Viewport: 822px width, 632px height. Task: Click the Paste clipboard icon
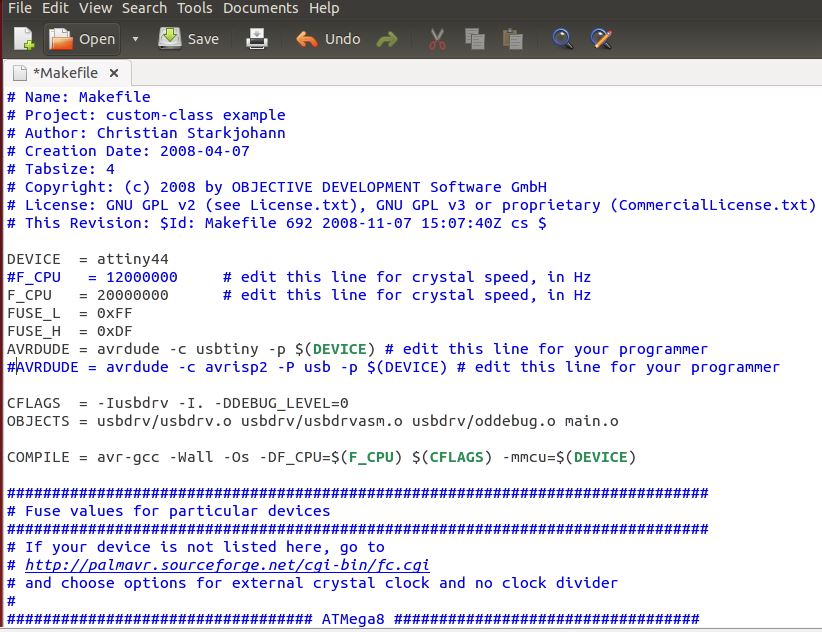(x=513, y=39)
